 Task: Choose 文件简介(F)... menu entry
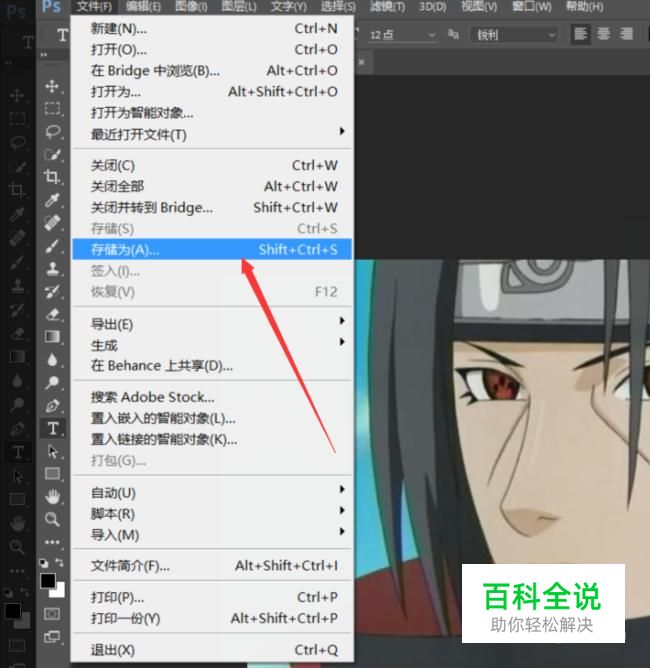pyautogui.click(x=212, y=566)
